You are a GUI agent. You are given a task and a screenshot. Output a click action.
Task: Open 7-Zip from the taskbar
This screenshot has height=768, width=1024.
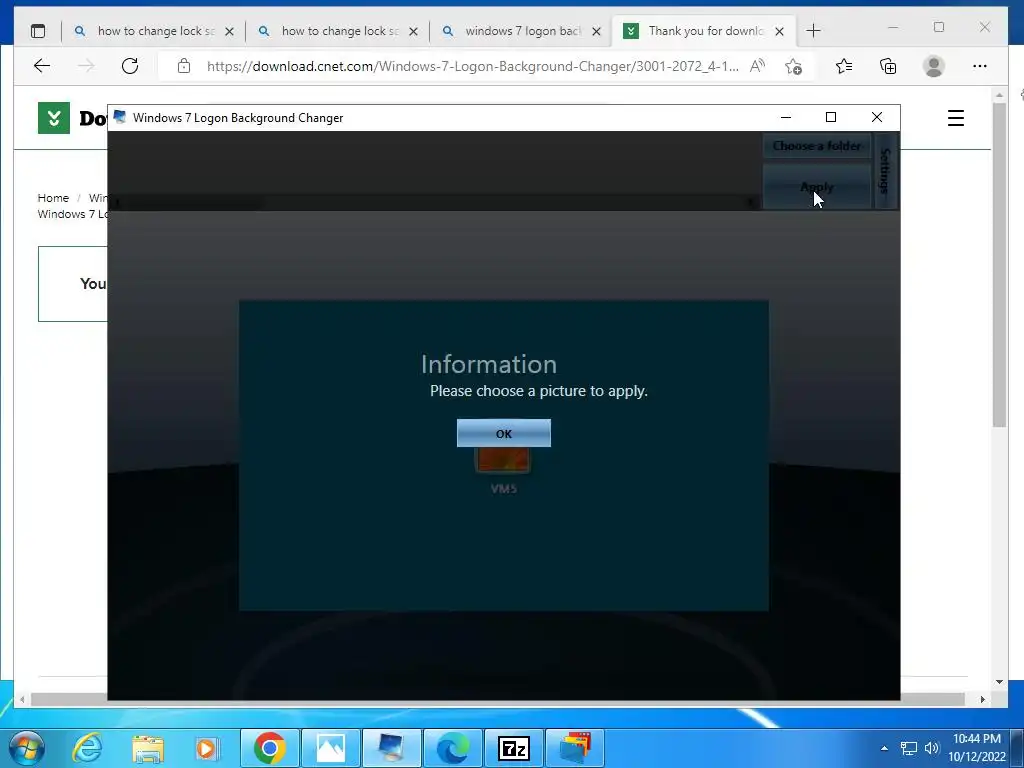click(x=514, y=748)
